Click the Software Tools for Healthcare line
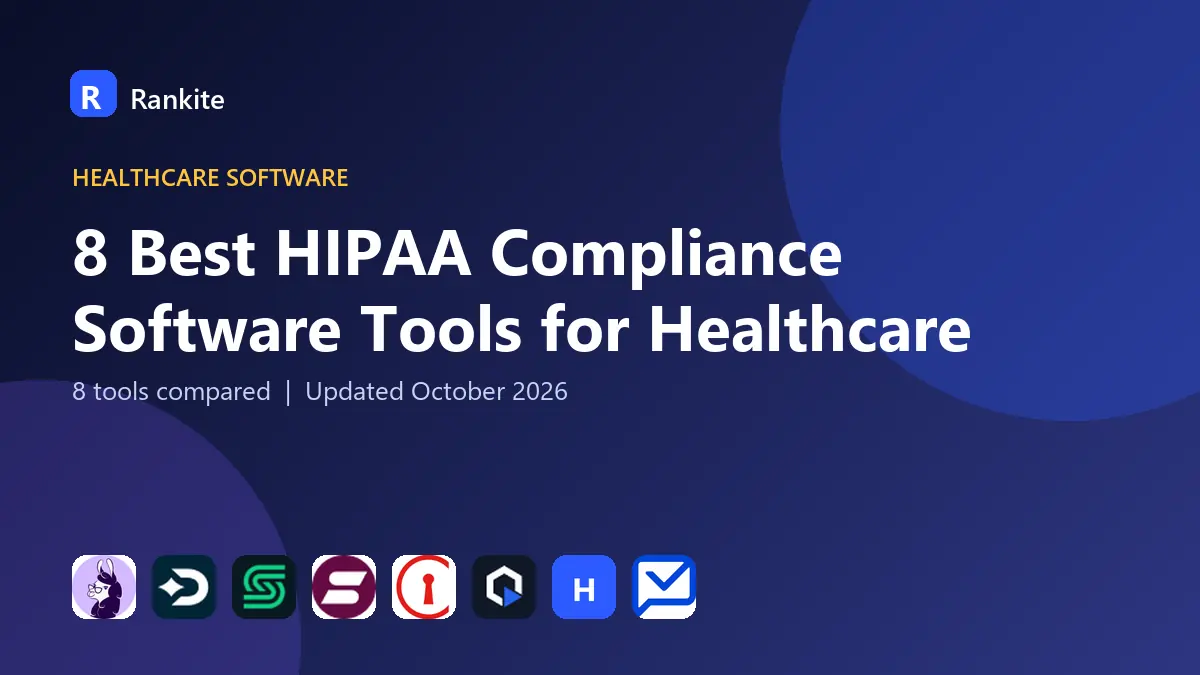This screenshot has width=1200, height=675. coord(521,329)
